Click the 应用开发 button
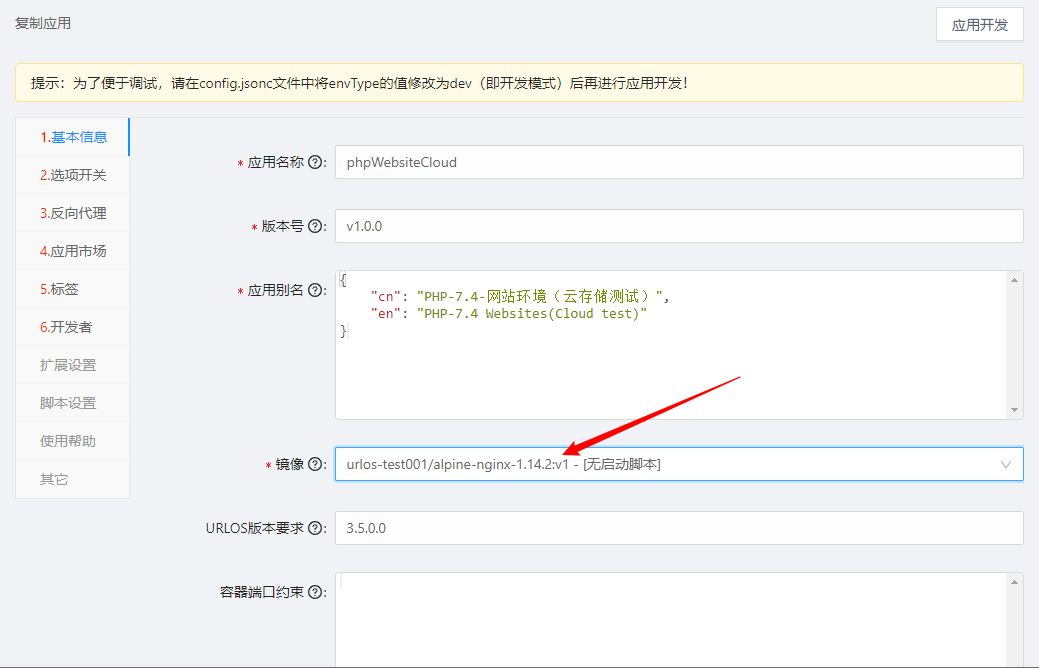The height and width of the screenshot is (668, 1039). [979, 25]
